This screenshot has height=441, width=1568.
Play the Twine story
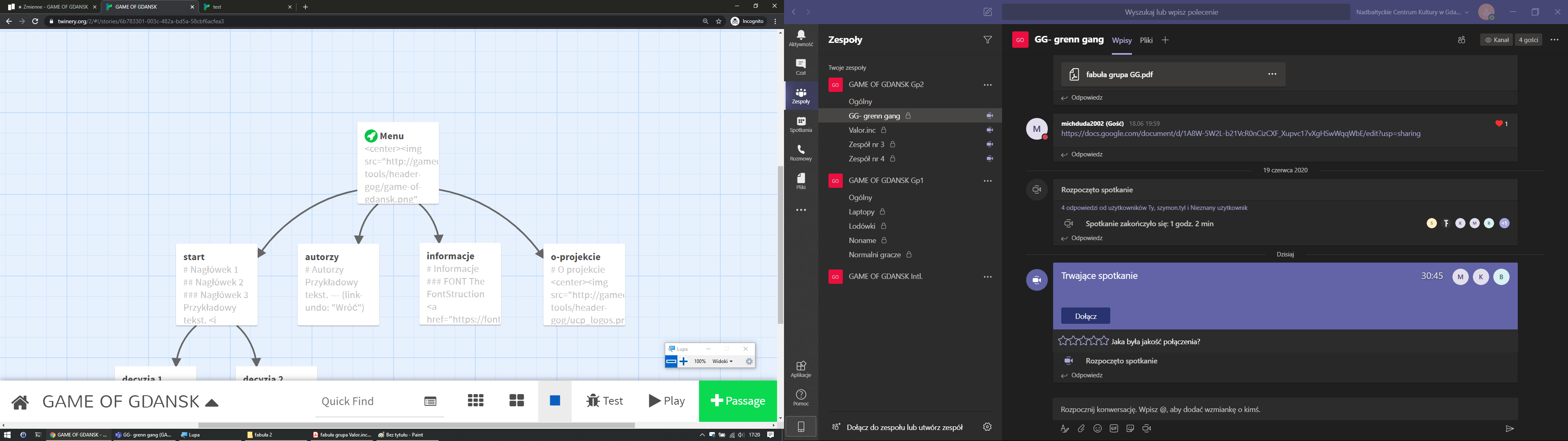pyautogui.click(x=667, y=401)
